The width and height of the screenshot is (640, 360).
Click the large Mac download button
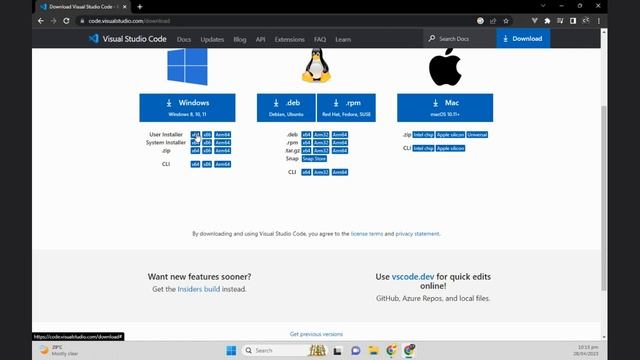pos(445,108)
